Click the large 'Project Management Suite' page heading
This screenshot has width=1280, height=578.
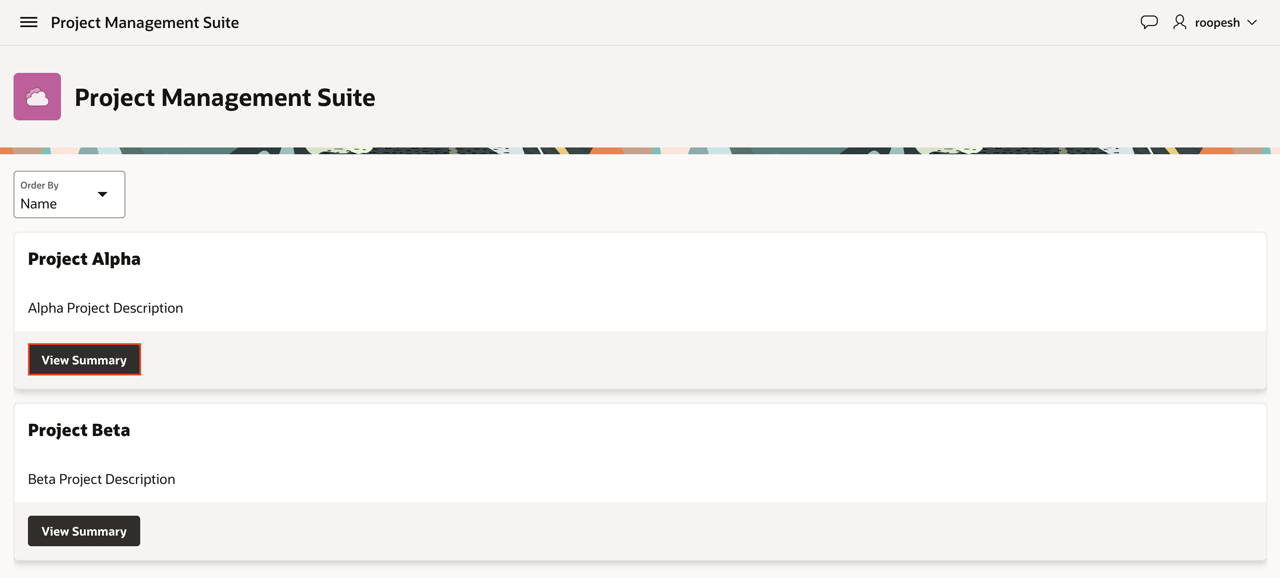225,97
